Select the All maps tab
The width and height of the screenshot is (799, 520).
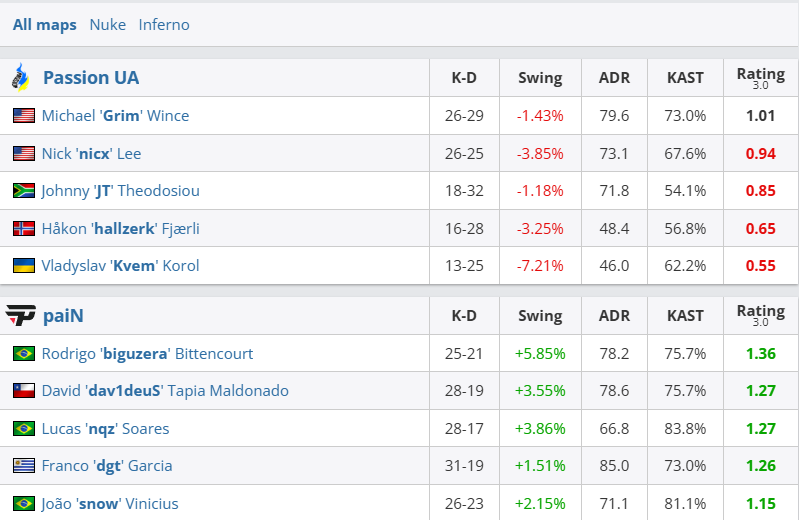(44, 25)
